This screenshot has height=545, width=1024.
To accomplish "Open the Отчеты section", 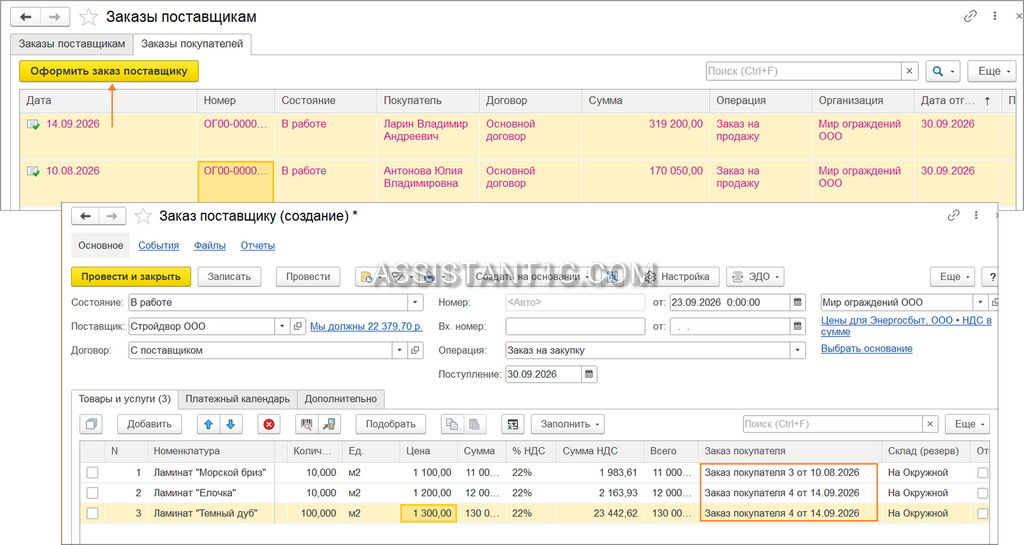I will 257,245.
